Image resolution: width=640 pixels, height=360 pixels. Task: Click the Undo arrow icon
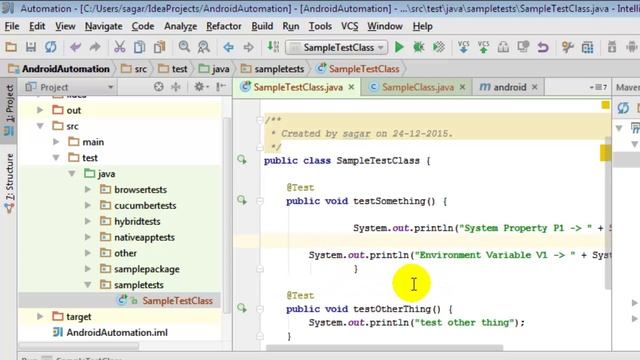point(76,47)
